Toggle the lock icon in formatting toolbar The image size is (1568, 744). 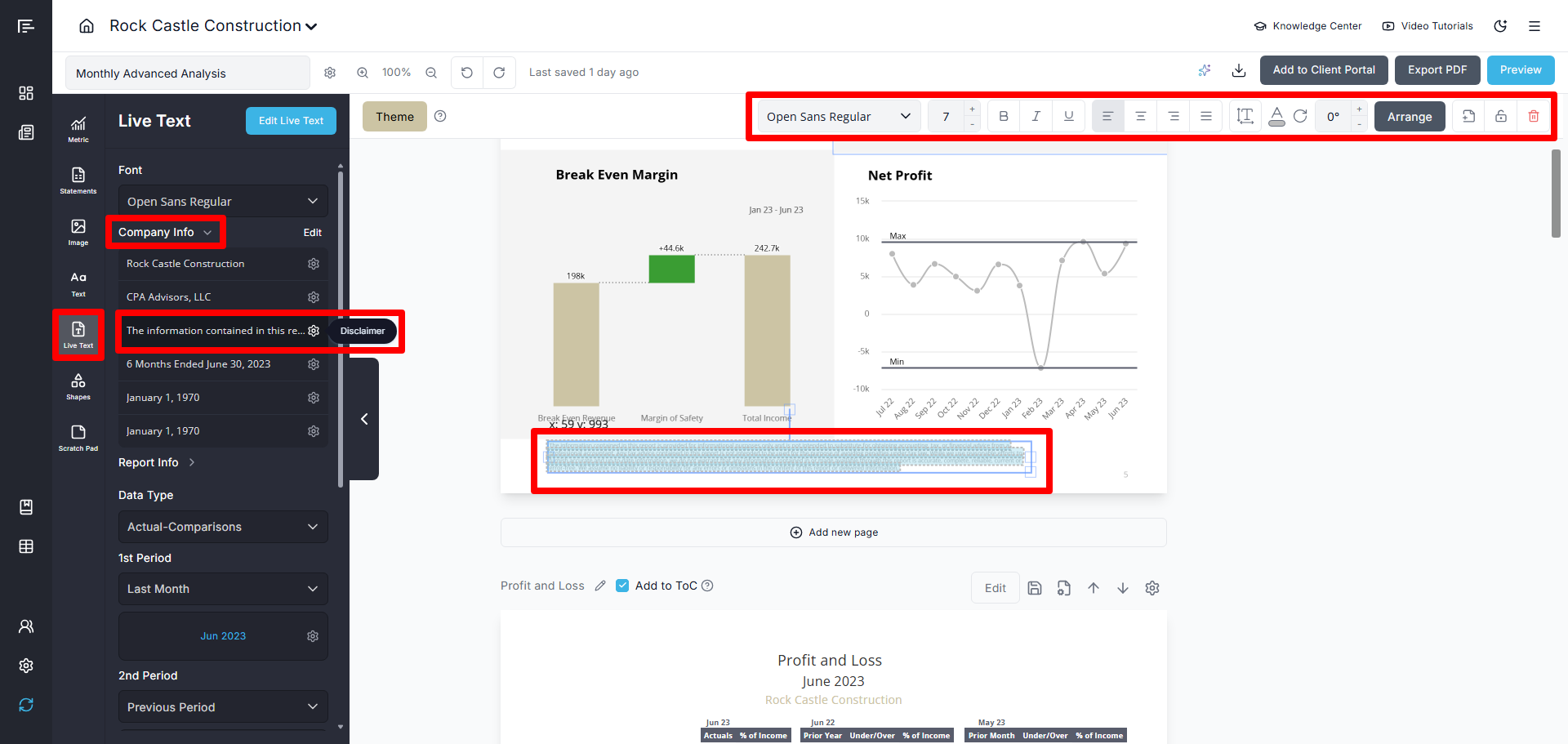1500,117
